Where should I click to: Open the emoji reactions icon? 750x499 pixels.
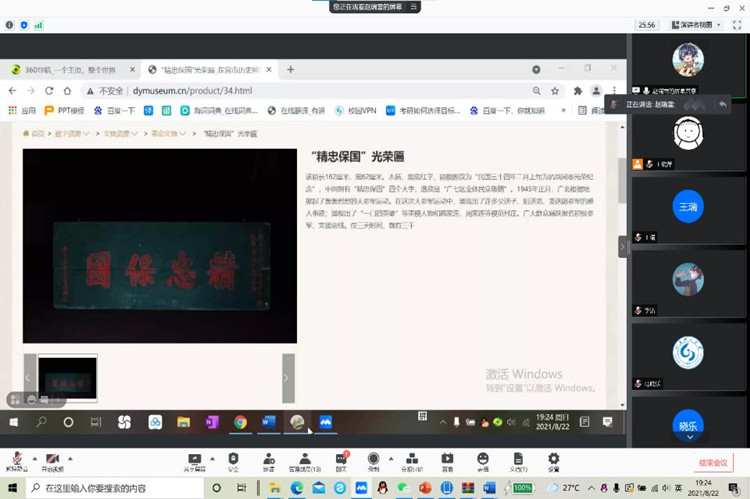(483, 459)
